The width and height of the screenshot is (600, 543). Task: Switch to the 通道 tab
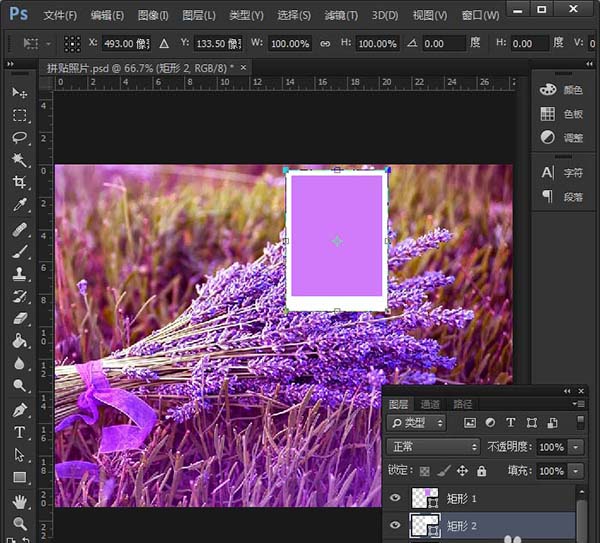(x=430, y=404)
